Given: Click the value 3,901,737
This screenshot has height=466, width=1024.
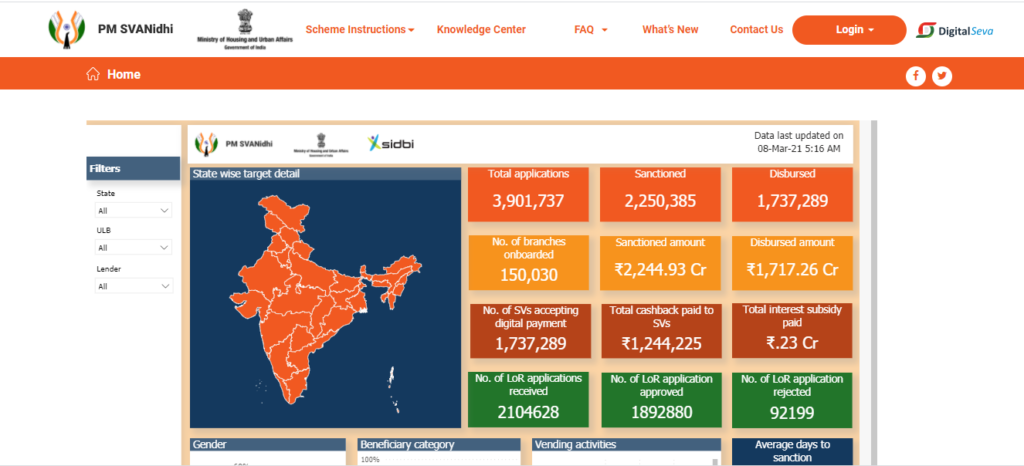Looking at the screenshot, I should pos(528,201).
